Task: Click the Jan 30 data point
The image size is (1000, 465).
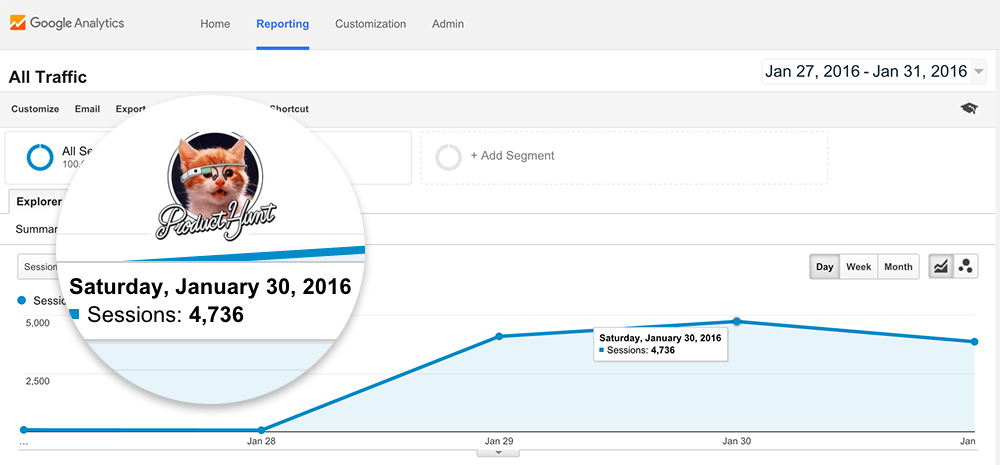Action: [x=737, y=321]
